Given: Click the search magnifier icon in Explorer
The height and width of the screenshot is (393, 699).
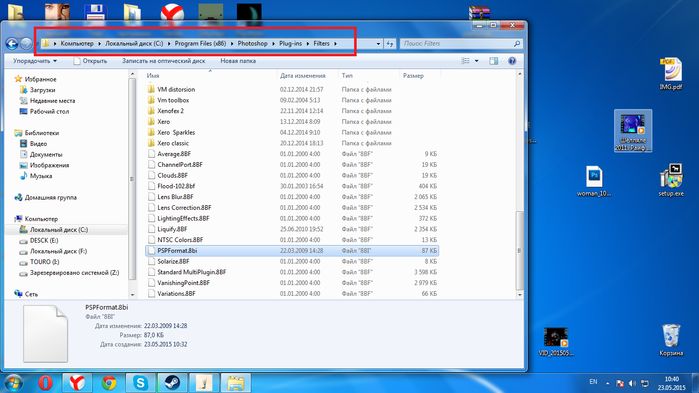Looking at the screenshot, I should (x=517, y=44).
